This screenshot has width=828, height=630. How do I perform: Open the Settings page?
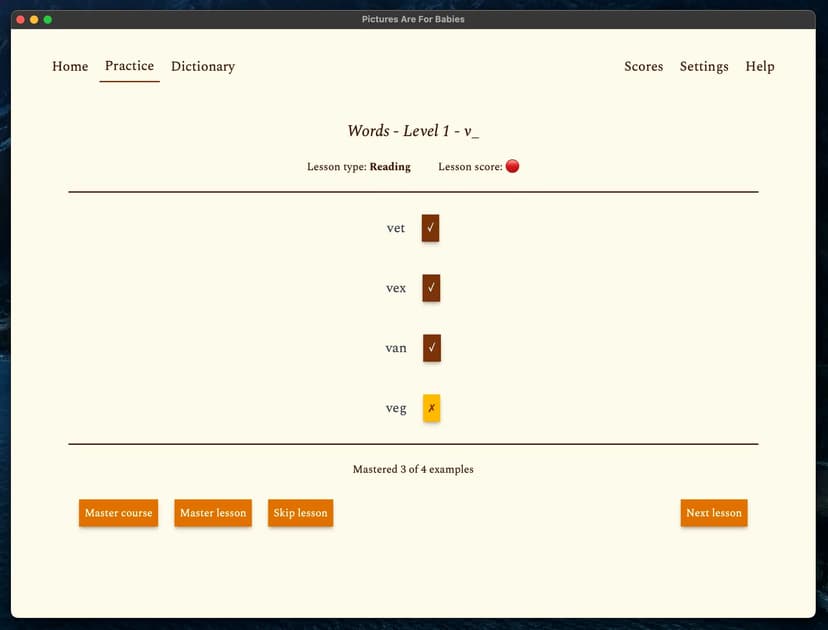click(x=704, y=66)
